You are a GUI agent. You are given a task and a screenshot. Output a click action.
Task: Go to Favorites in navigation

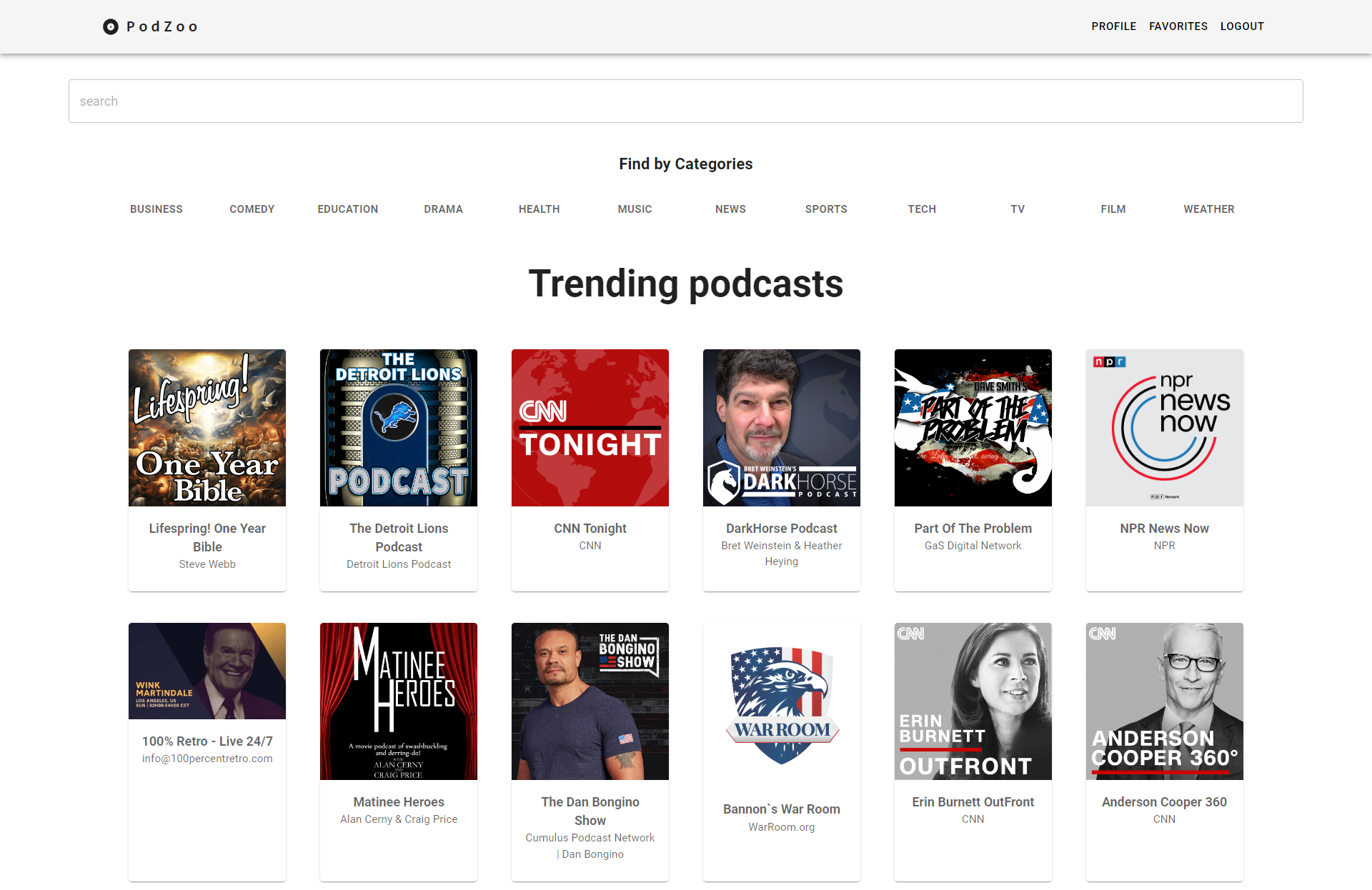tap(1178, 26)
